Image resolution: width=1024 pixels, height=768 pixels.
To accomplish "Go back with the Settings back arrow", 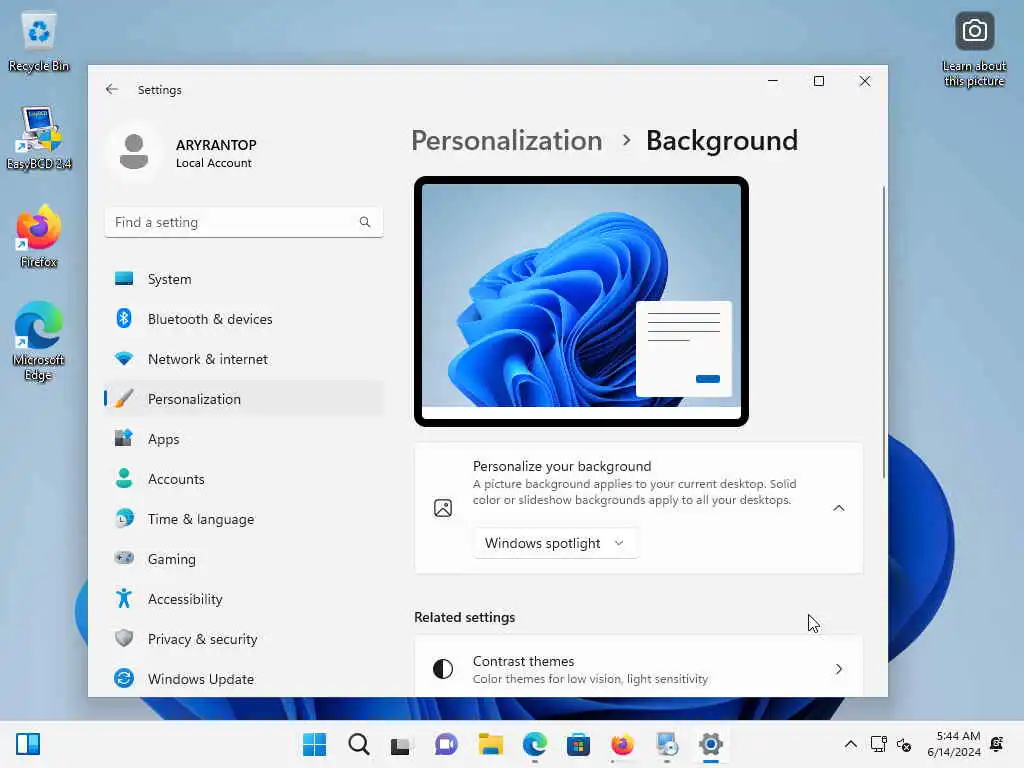I will tap(112, 89).
